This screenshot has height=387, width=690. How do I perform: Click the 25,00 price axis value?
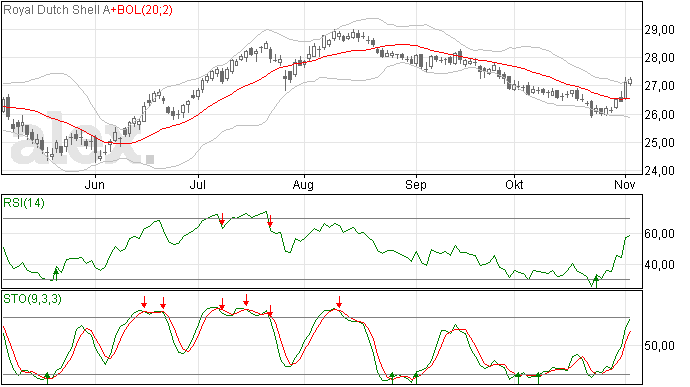(660, 143)
